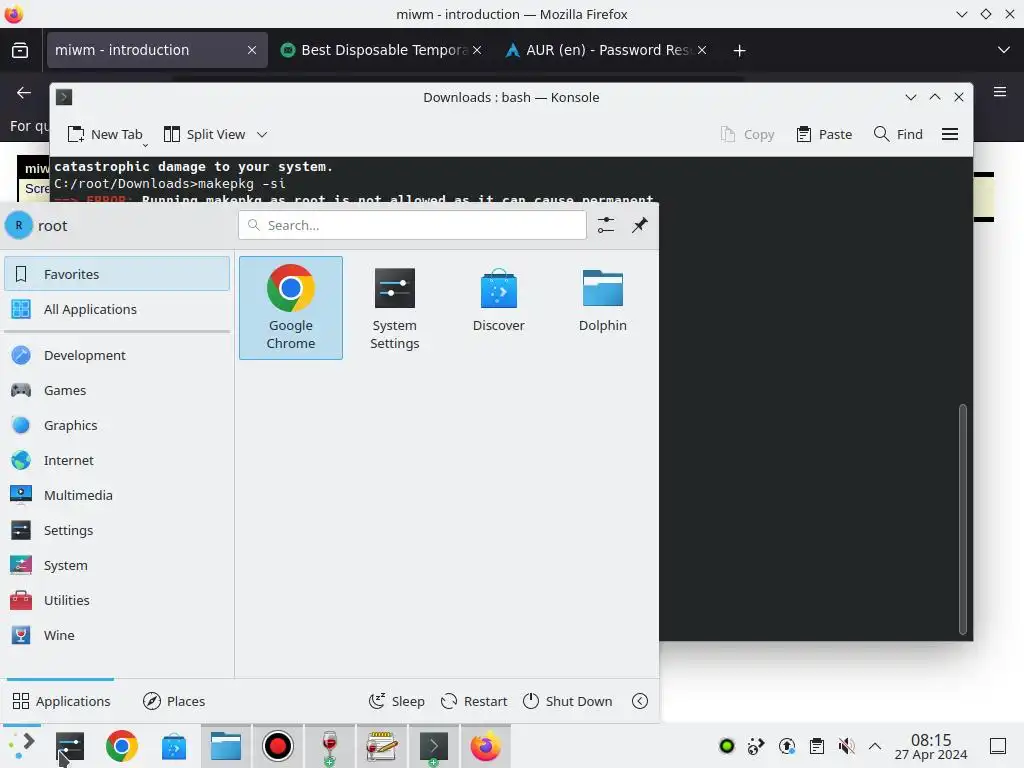1024x768 pixels.
Task: Click the red record app taskbar icon
Action: [278, 746]
